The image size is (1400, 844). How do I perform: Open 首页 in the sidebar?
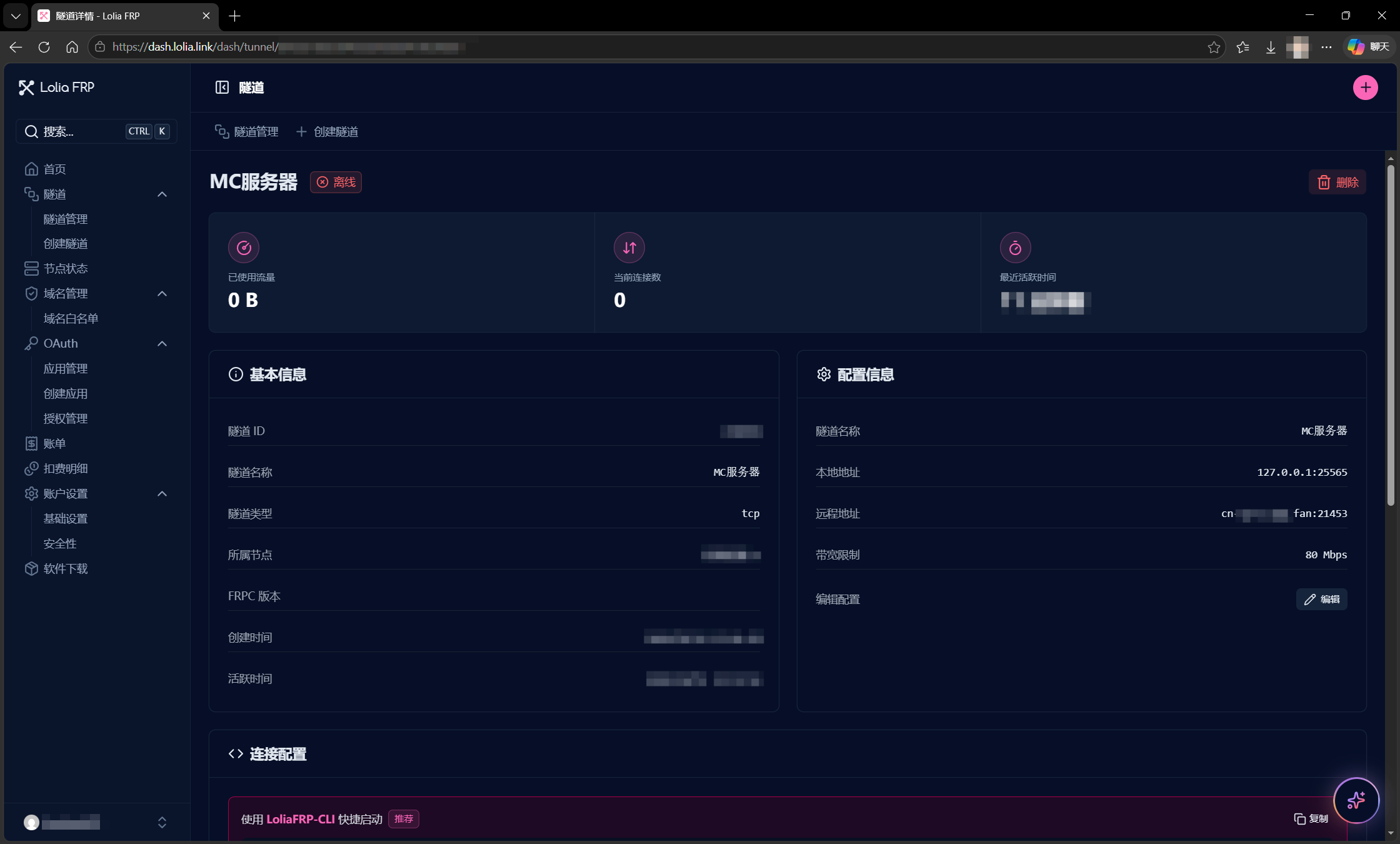97,169
